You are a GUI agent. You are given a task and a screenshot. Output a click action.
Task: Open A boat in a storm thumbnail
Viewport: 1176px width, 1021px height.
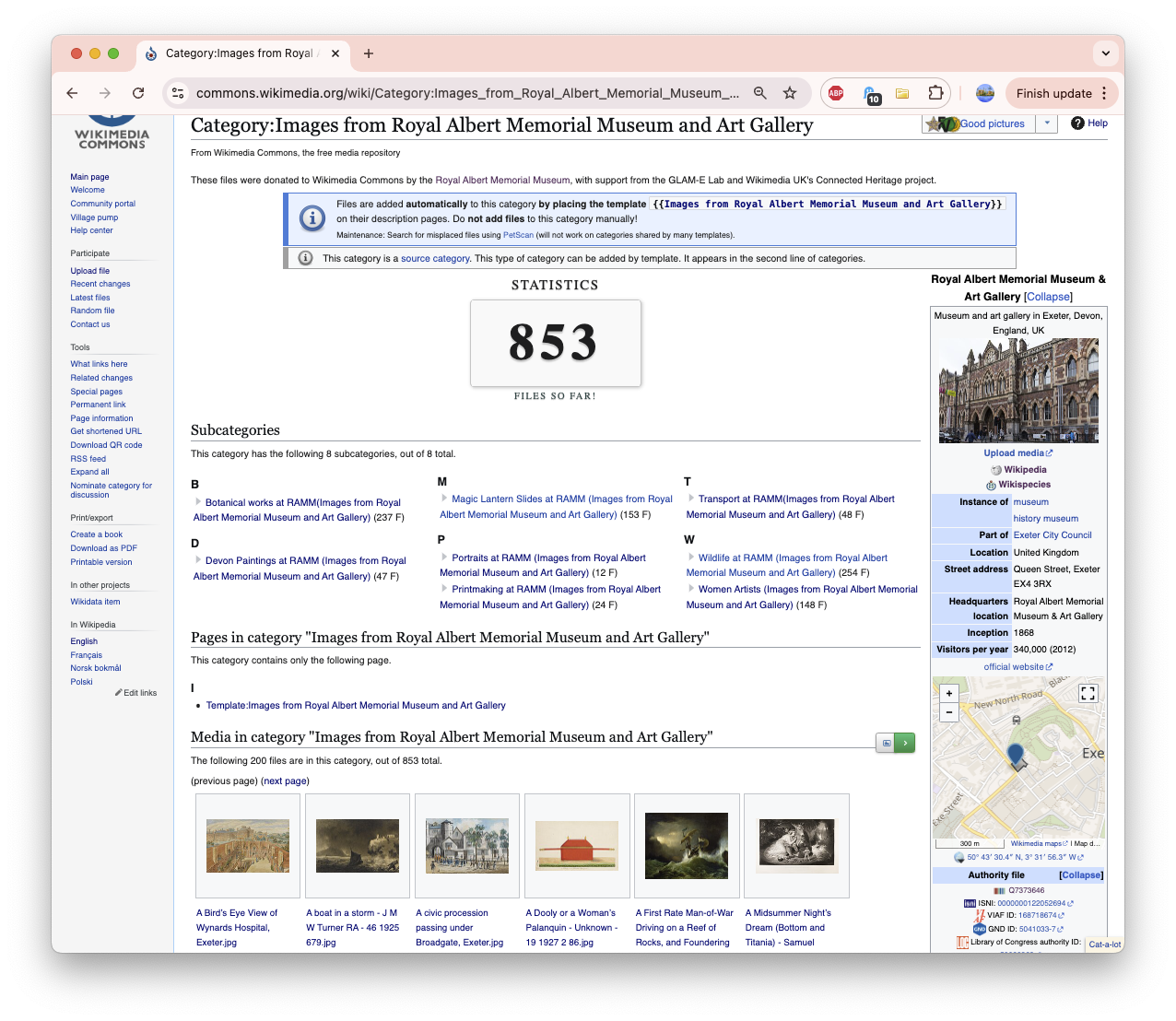[358, 846]
